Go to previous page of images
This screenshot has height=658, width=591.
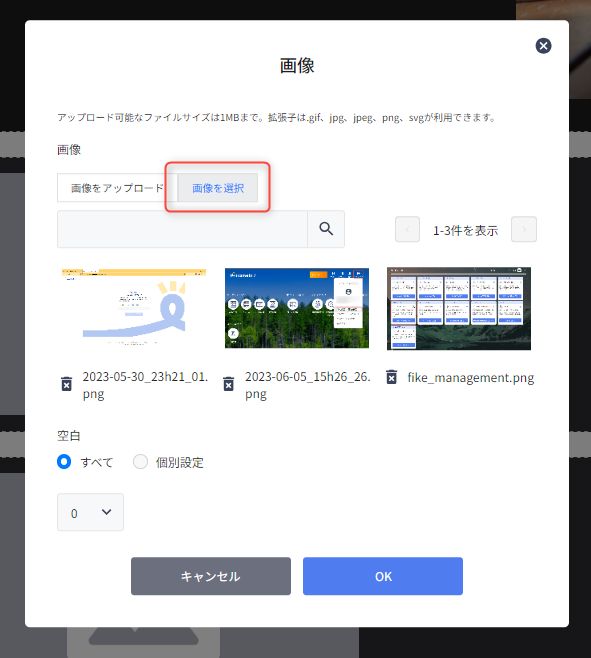[x=407, y=230]
